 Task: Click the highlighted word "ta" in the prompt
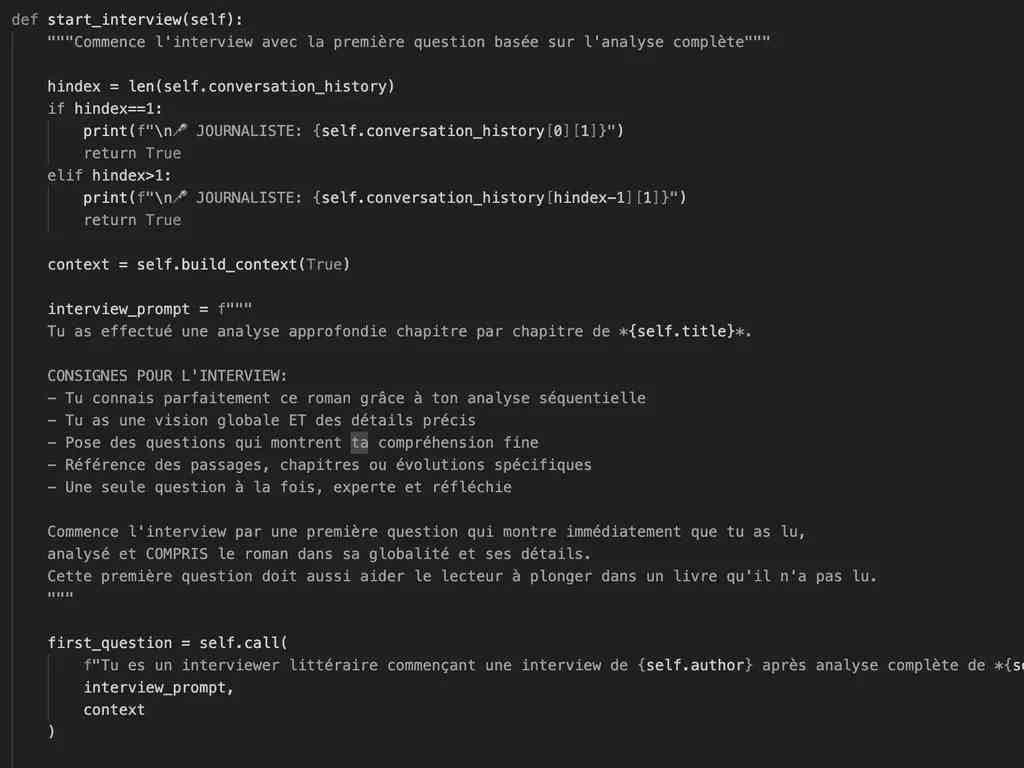pyautogui.click(x=359, y=442)
